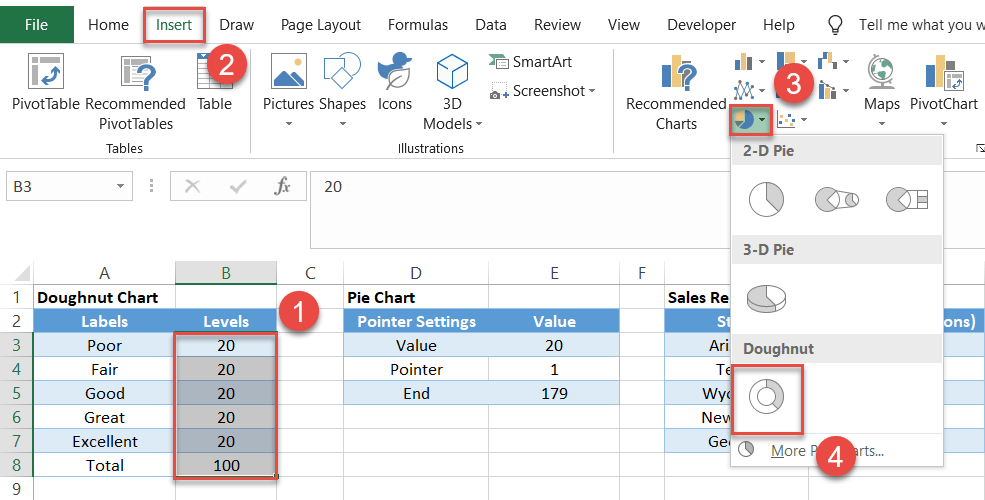The image size is (985, 500).
Task: Insert a PivotTable
Action: click(46, 82)
